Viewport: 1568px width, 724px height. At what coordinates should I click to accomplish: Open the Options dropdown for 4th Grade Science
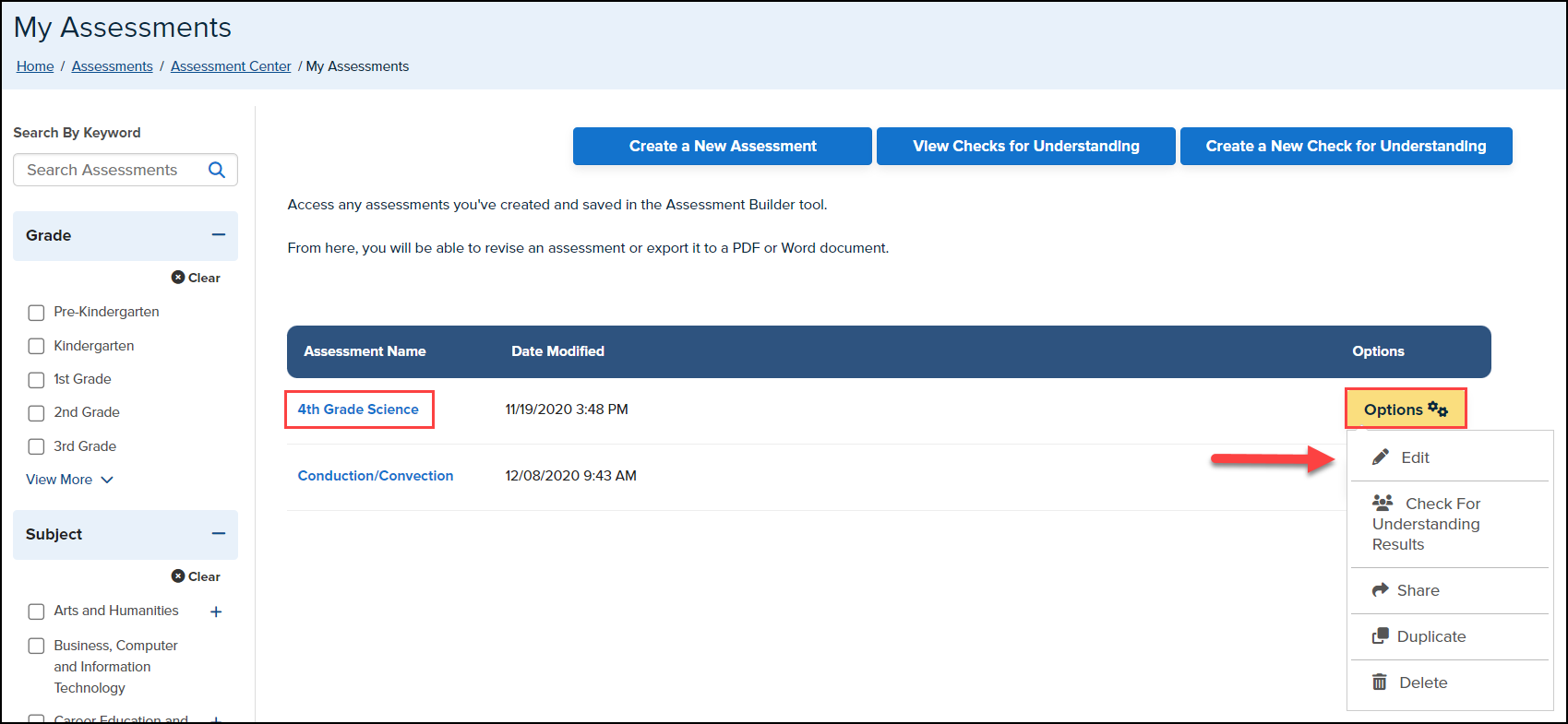click(x=1405, y=409)
